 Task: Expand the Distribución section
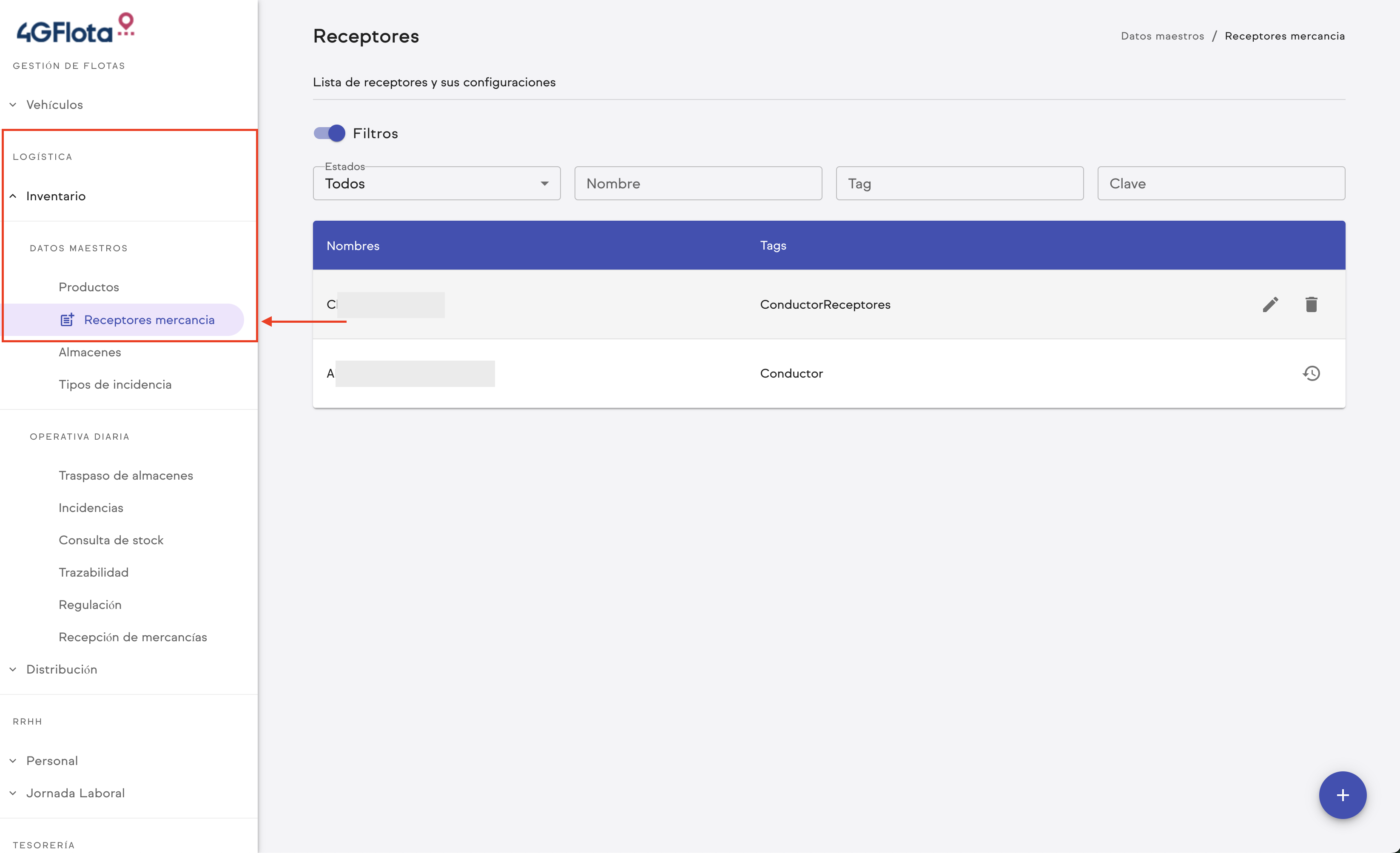tap(62, 669)
